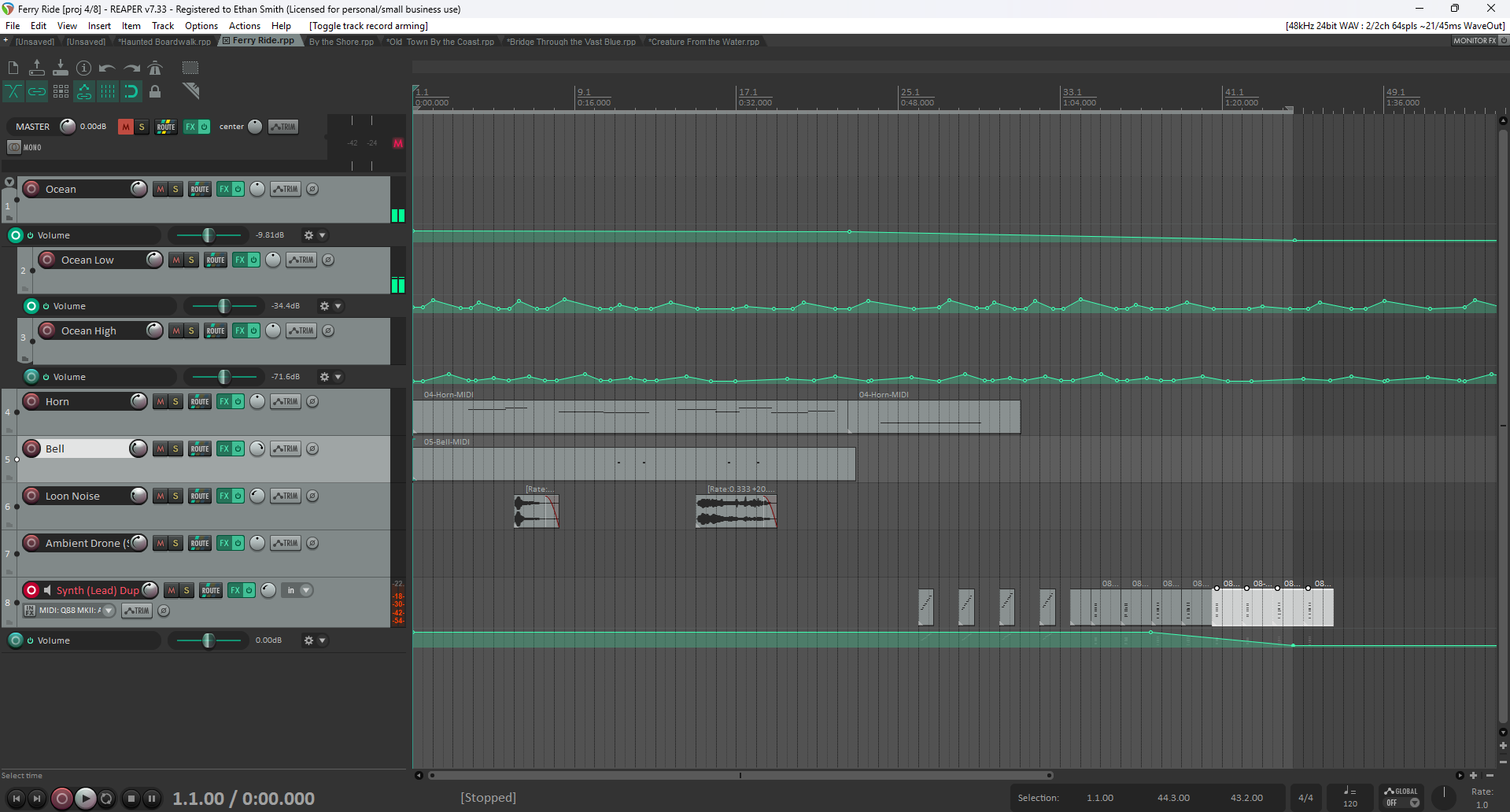The height and width of the screenshot is (812, 1510).
Task: Toggle MONO button on master track
Action: (24, 147)
